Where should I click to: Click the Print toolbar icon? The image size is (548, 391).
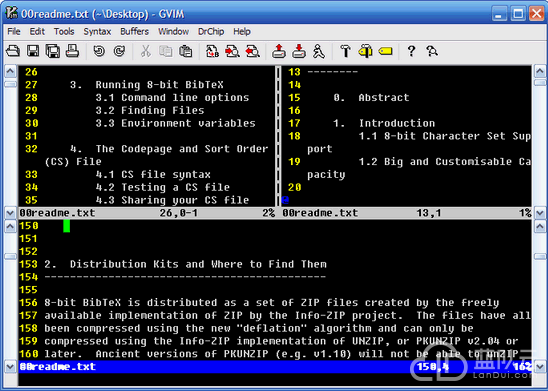point(73,51)
